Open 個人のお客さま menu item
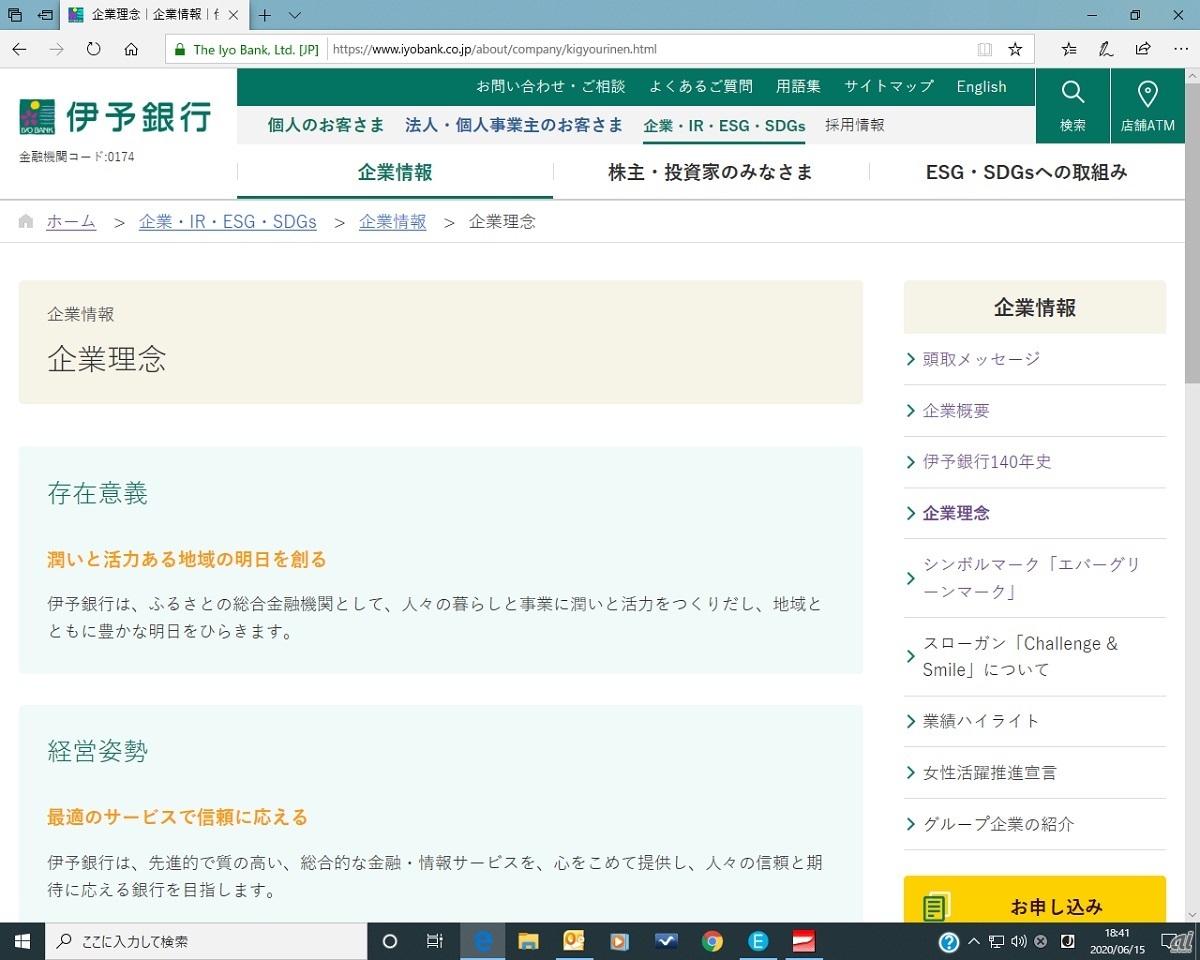Image resolution: width=1200 pixels, height=960 pixels. coord(326,125)
